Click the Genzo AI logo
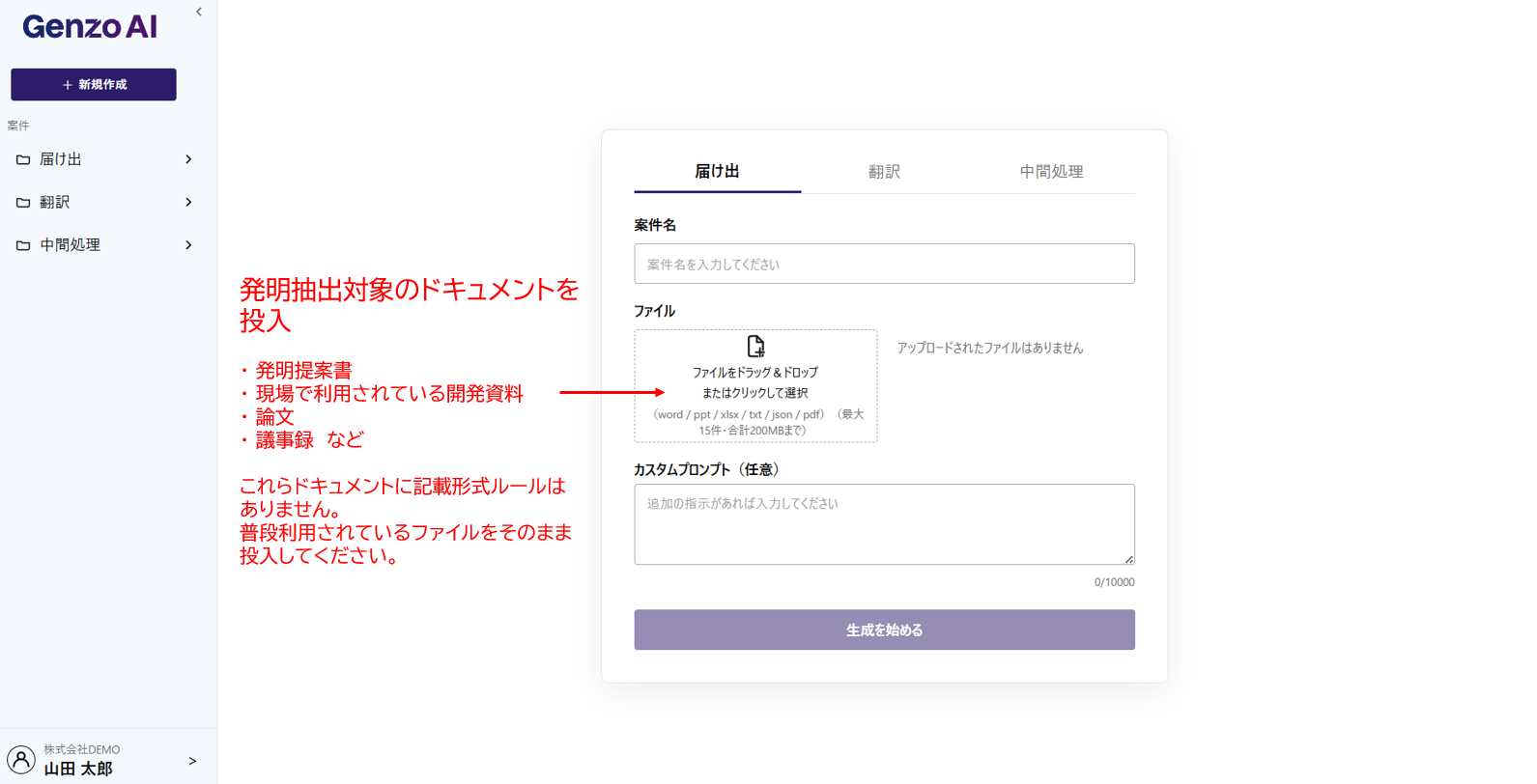Viewport: 1537px width, 784px height. tap(90, 27)
